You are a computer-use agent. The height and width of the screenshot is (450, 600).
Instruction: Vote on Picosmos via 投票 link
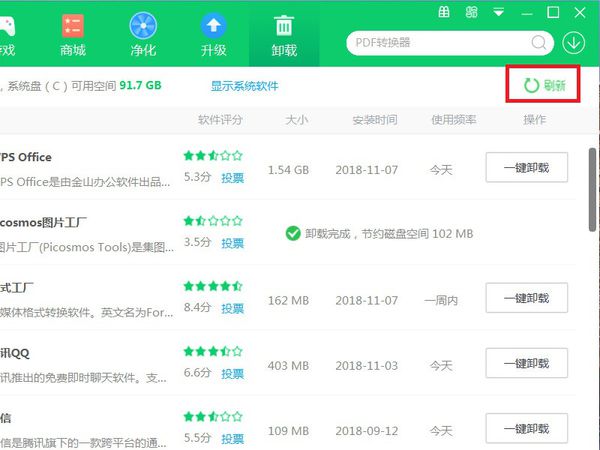[232, 243]
